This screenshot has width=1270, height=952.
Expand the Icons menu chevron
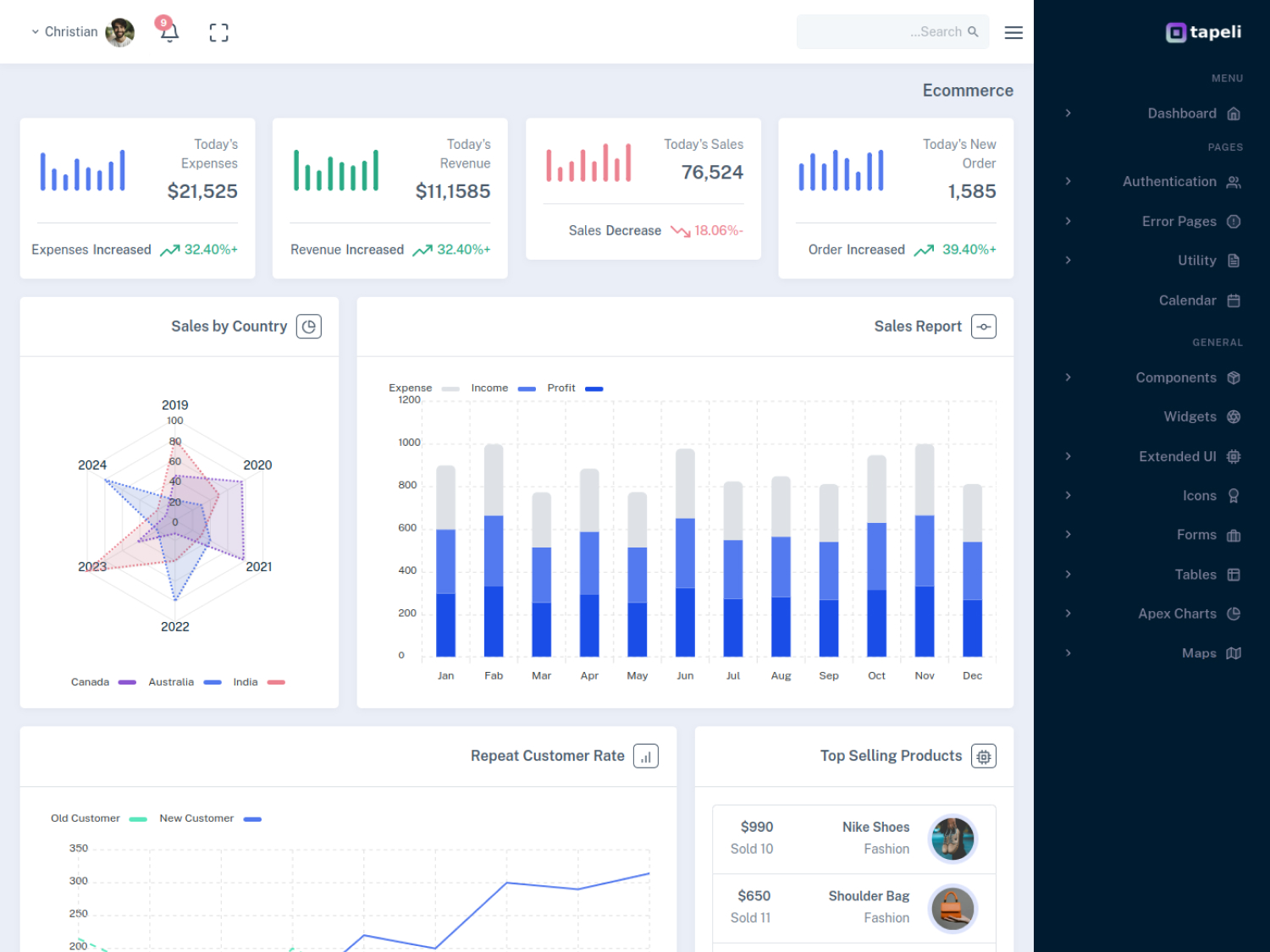tap(1068, 496)
